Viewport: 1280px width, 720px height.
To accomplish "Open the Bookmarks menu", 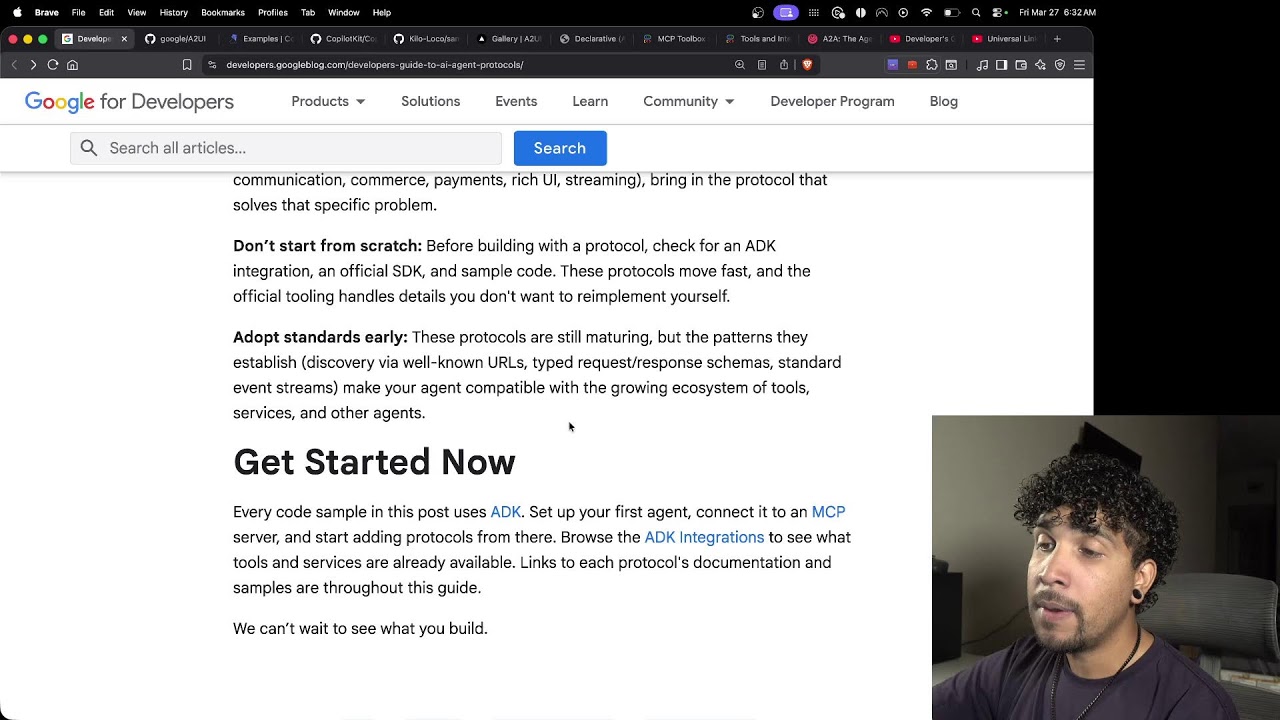I will click(223, 12).
